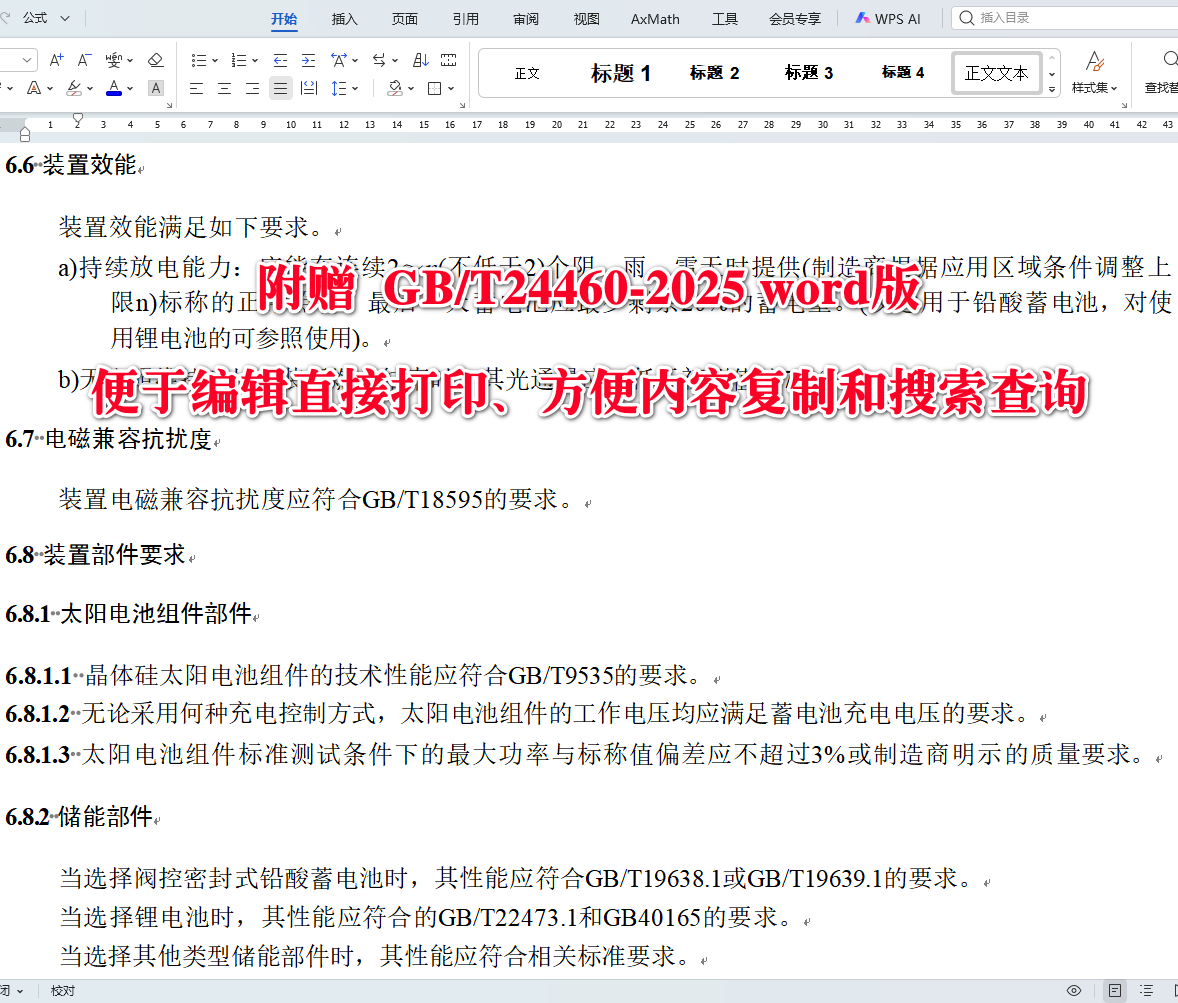Select the Decrease Font Size icon
The width and height of the screenshot is (1178, 1003).
point(83,59)
